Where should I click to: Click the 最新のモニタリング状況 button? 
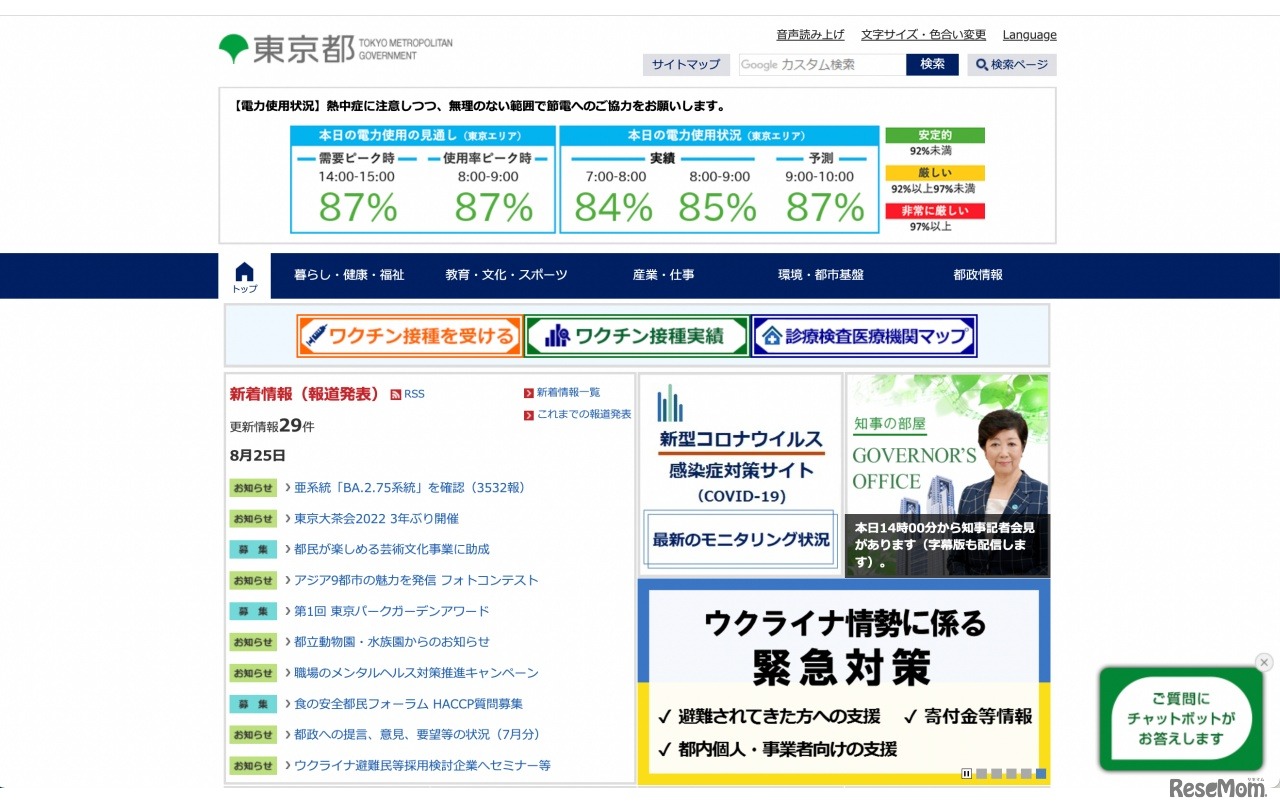click(x=741, y=540)
